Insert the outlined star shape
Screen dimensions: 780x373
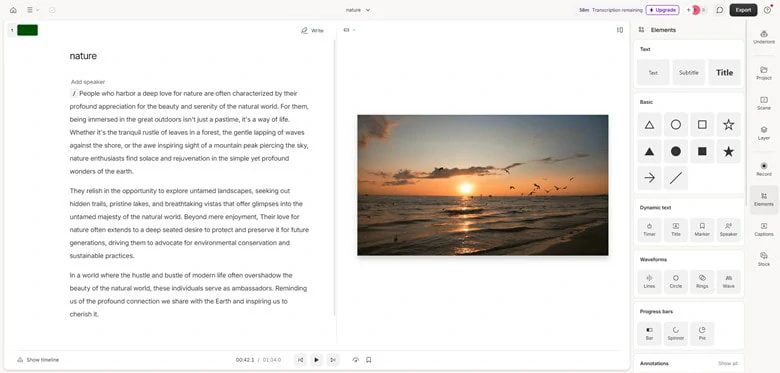728,125
